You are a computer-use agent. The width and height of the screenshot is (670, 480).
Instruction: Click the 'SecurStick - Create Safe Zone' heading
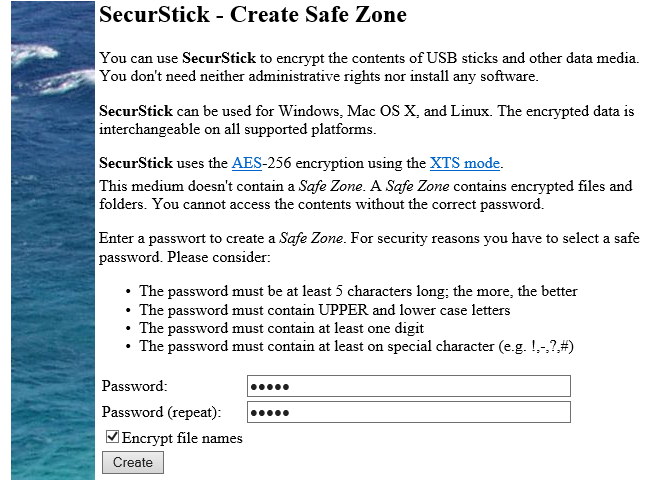(252, 16)
